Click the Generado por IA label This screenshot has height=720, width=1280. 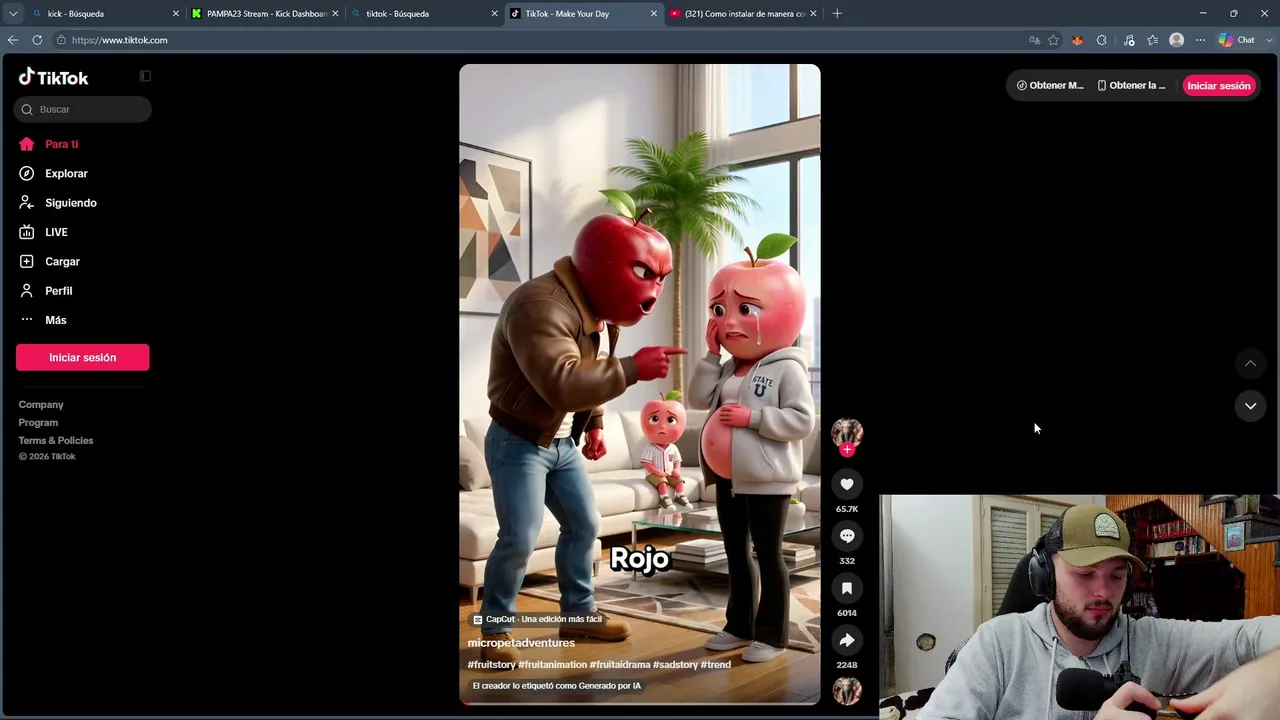[x=557, y=686]
